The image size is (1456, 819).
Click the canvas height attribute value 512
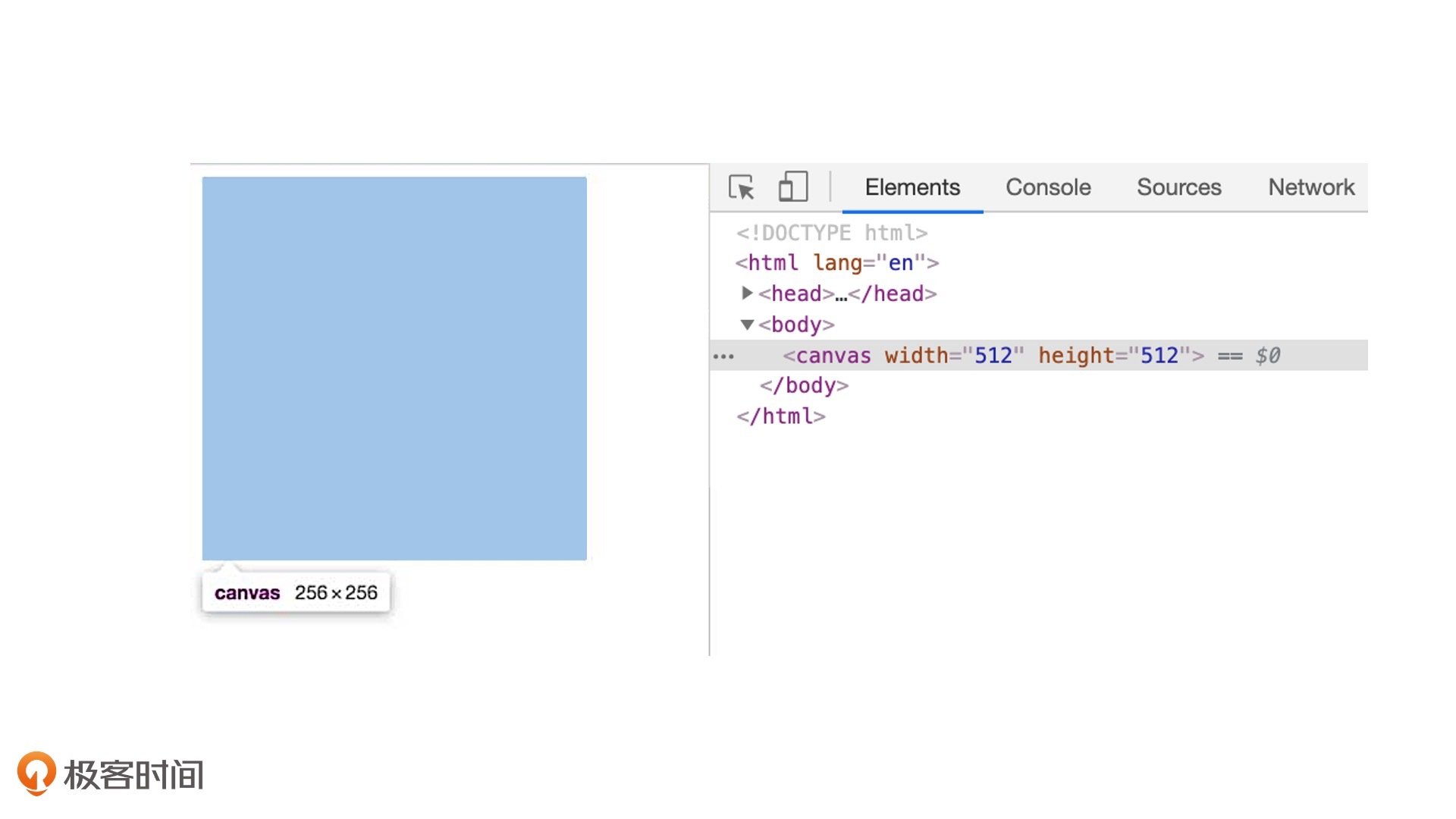pos(1159,356)
